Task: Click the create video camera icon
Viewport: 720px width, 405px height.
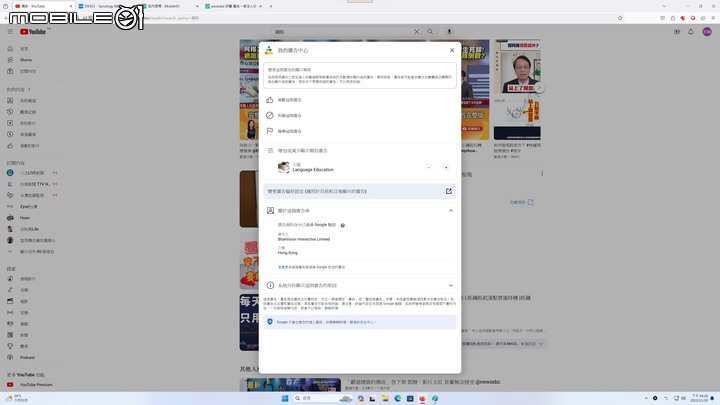Action: pos(677,32)
